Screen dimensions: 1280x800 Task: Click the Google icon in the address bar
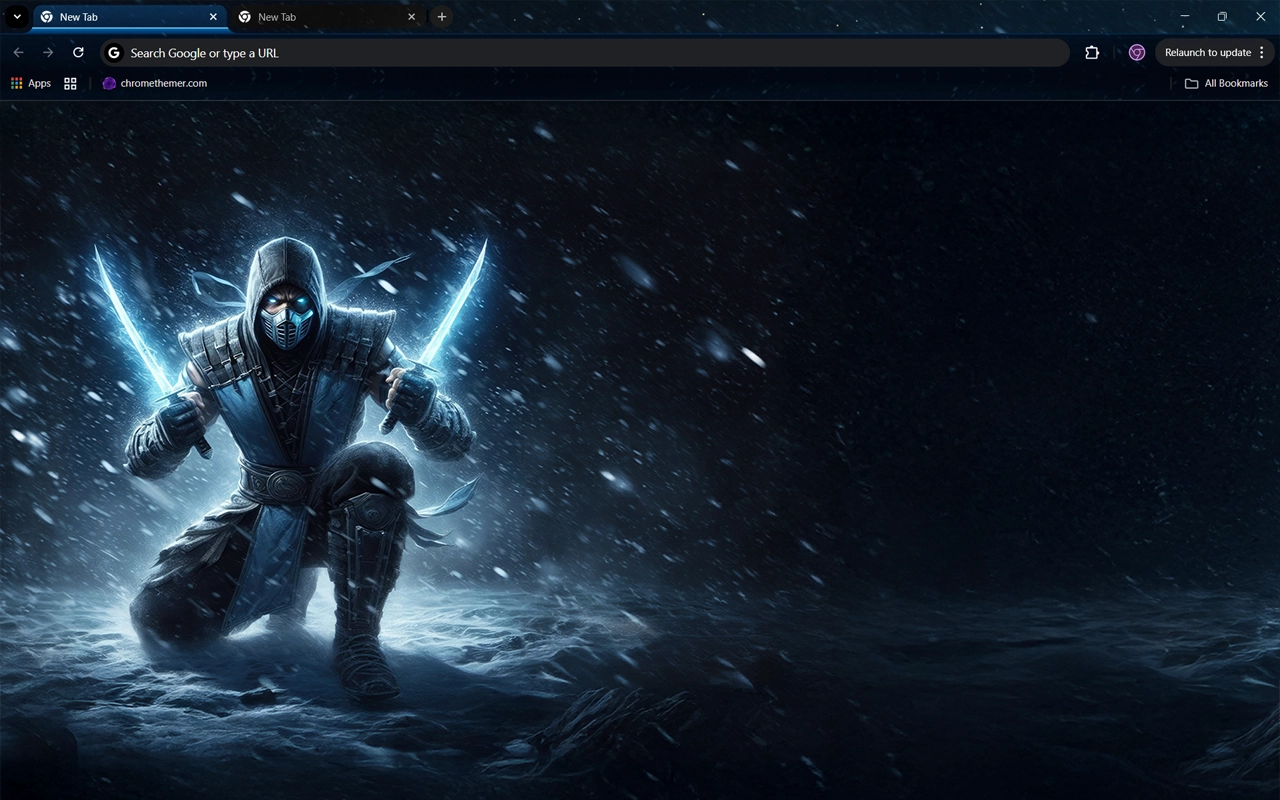click(x=114, y=53)
